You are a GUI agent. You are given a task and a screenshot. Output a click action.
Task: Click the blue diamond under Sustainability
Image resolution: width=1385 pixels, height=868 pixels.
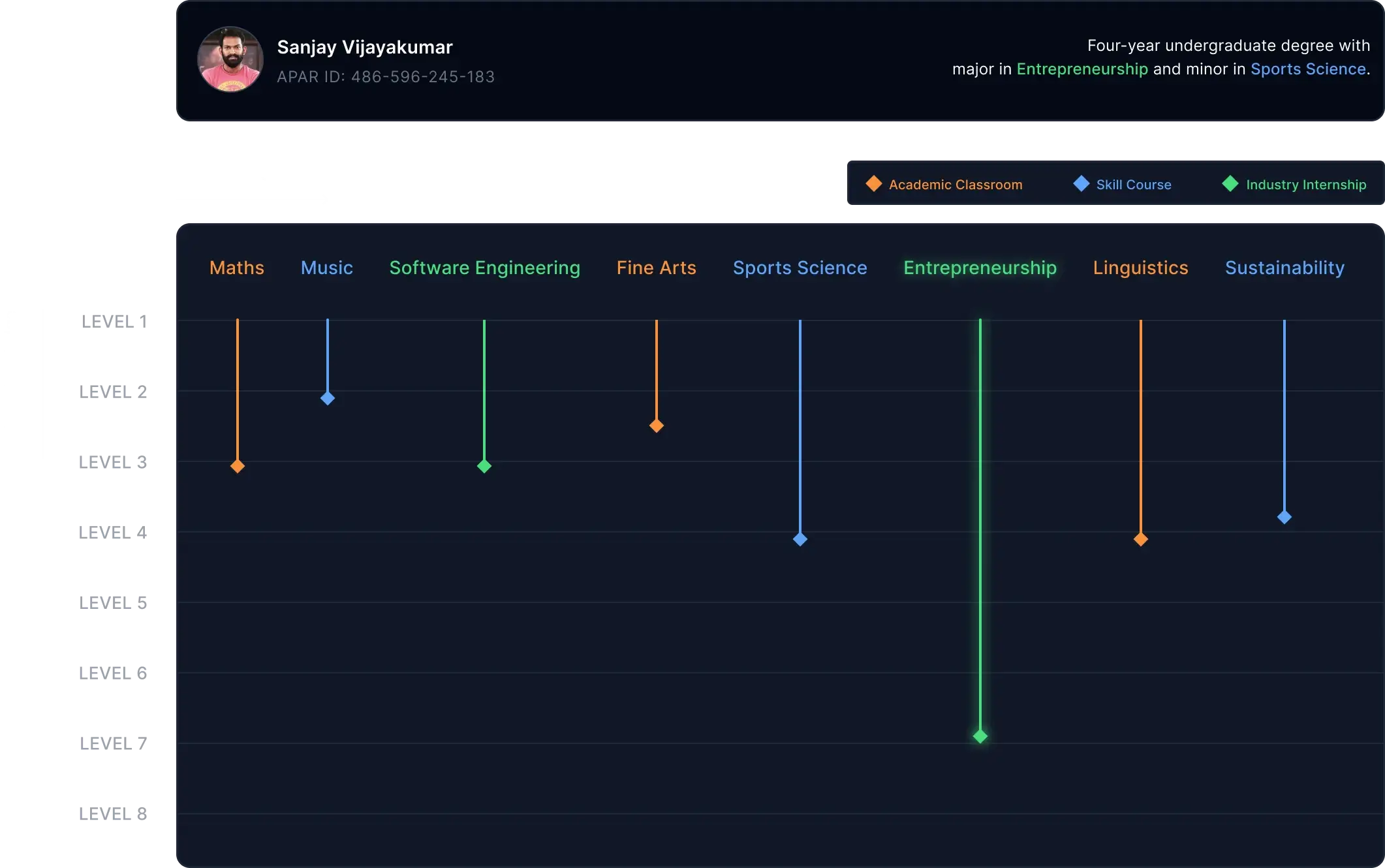click(1284, 518)
